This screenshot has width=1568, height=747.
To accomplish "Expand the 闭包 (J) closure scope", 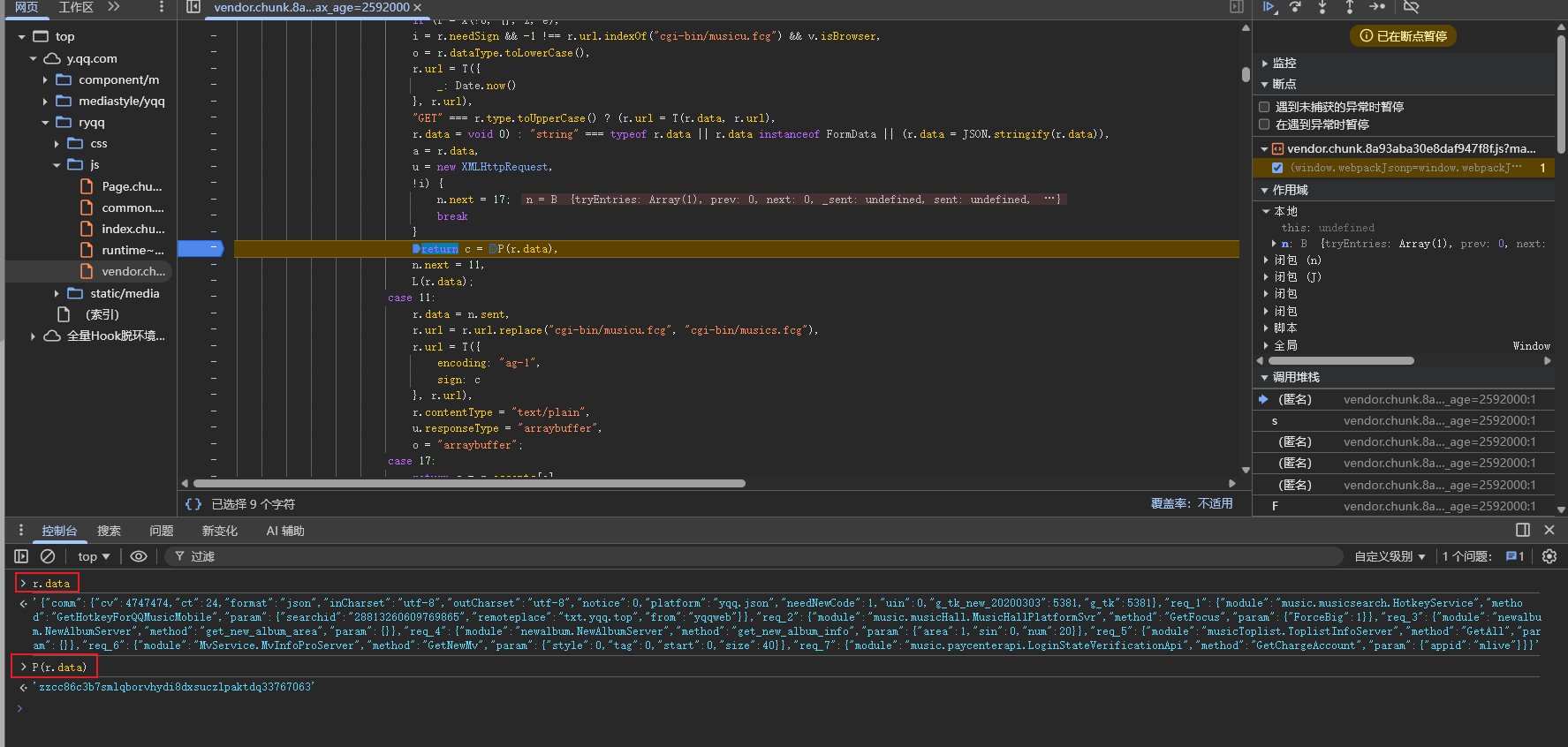I will [x=1266, y=277].
